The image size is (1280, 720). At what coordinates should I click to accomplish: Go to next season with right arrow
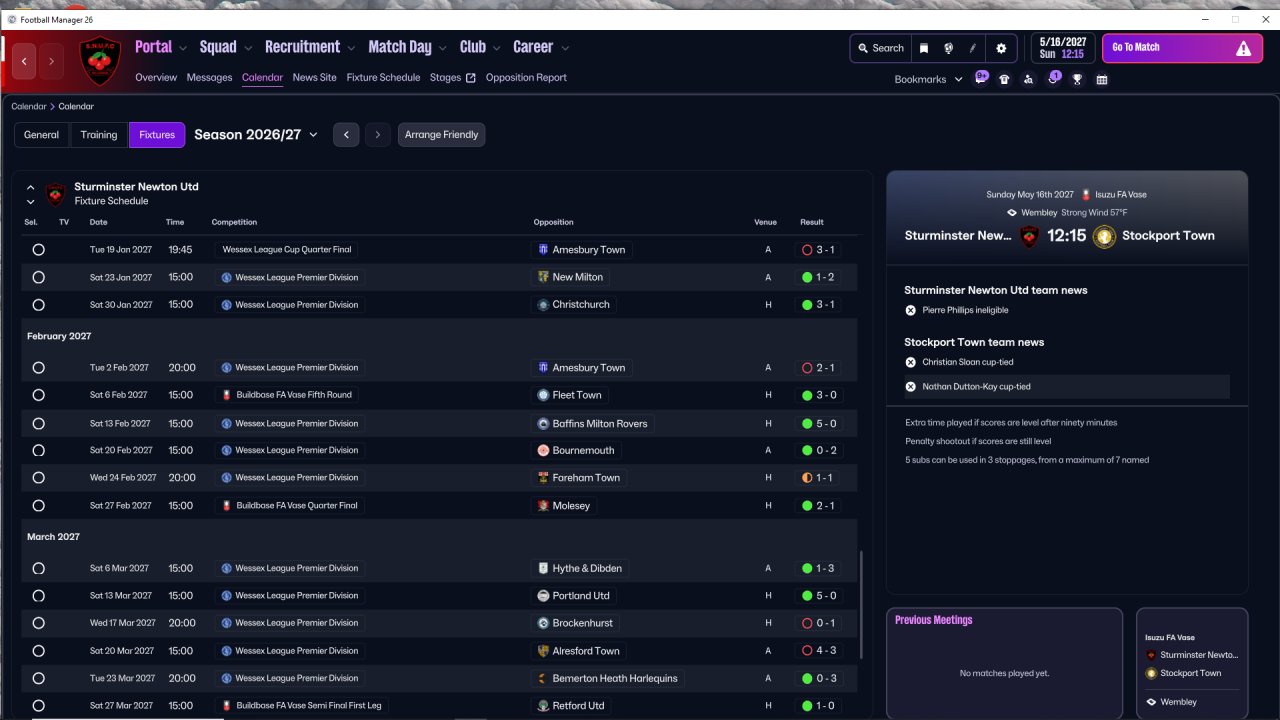pyautogui.click(x=377, y=135)
